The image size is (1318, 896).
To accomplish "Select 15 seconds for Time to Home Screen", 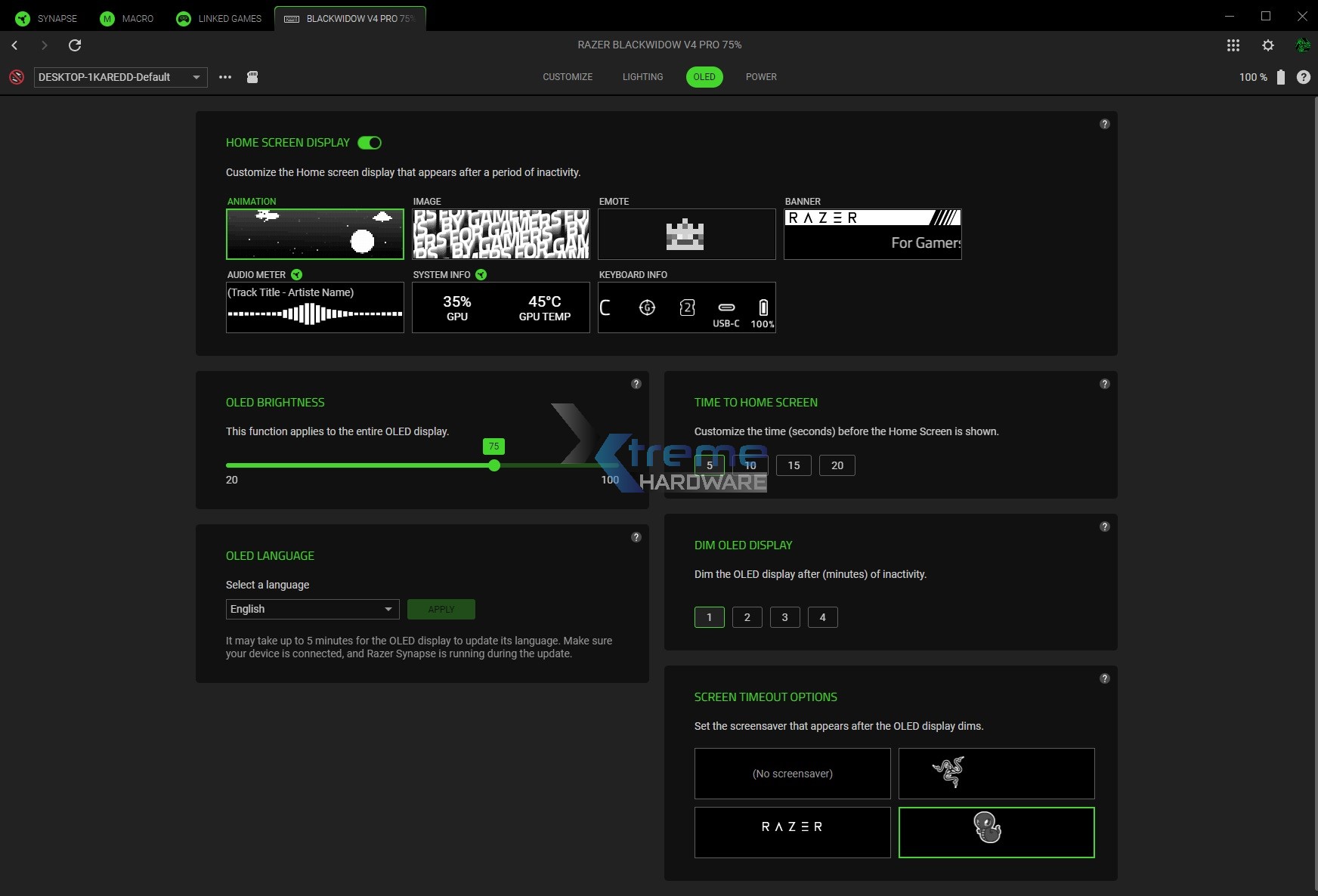I will coord(794,465).
